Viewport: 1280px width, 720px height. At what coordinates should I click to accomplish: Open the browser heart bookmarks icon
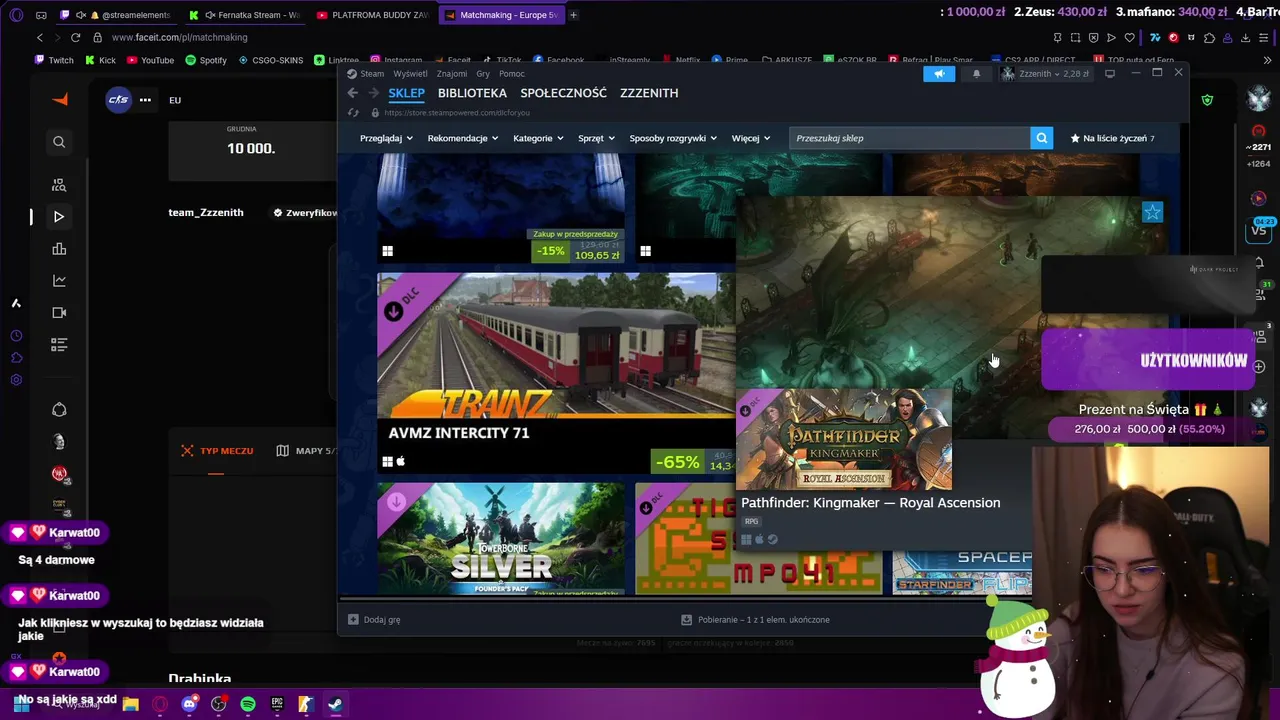[x=1130, y=38]
